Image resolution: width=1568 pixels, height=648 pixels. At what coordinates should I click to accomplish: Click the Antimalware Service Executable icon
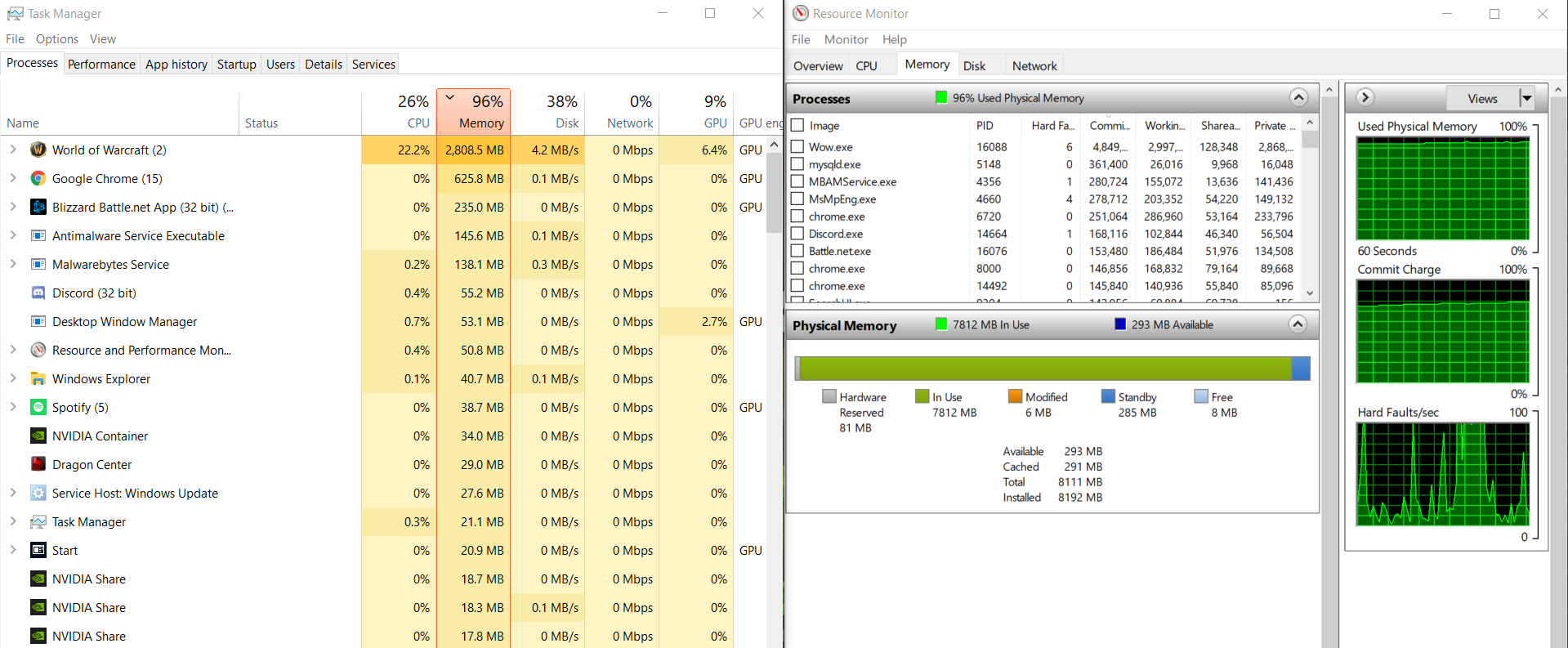[38, 235]
